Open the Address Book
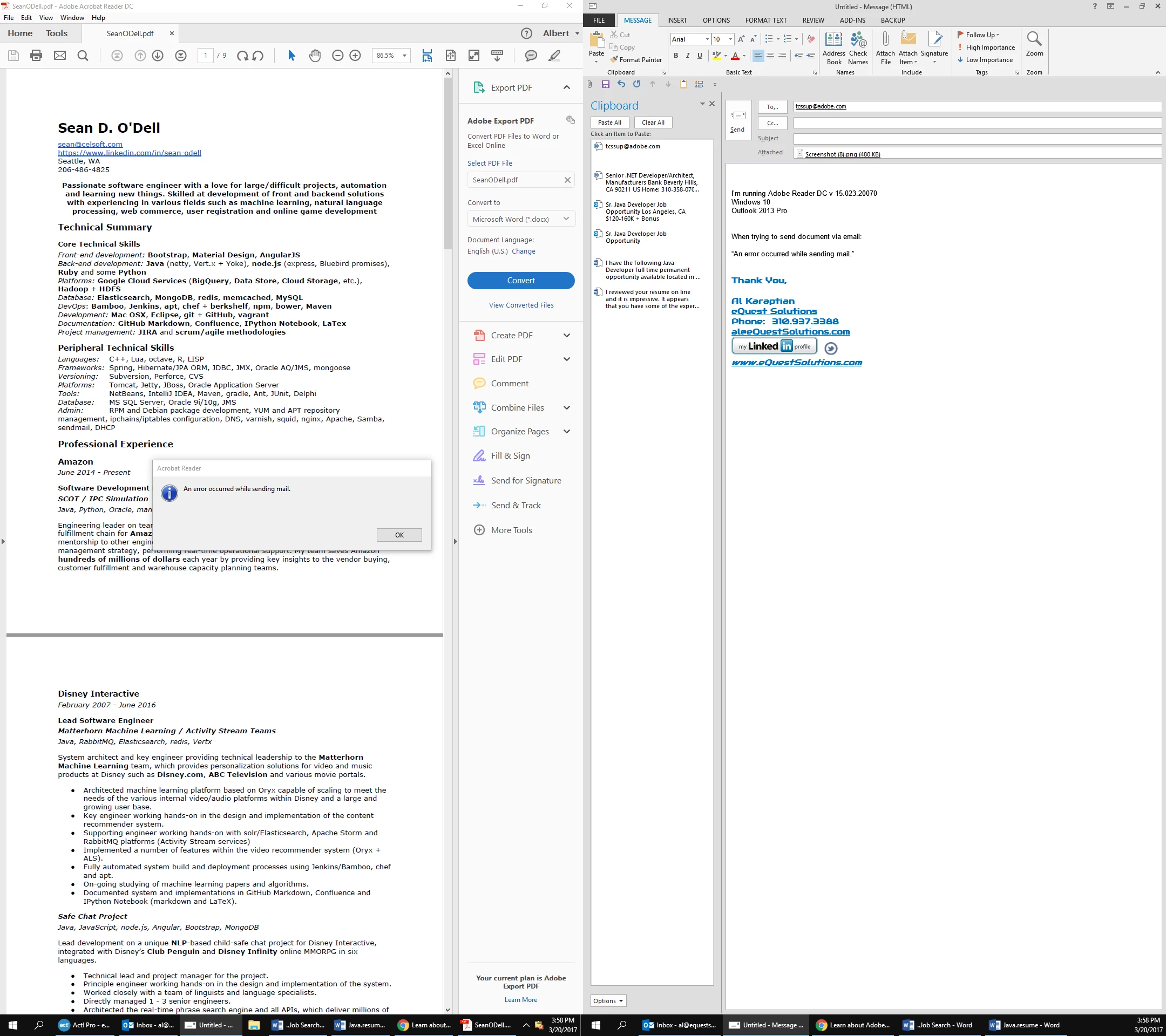Image resolution: width=1166 pixels, height=1036 pixels. (x=833, y=48)
